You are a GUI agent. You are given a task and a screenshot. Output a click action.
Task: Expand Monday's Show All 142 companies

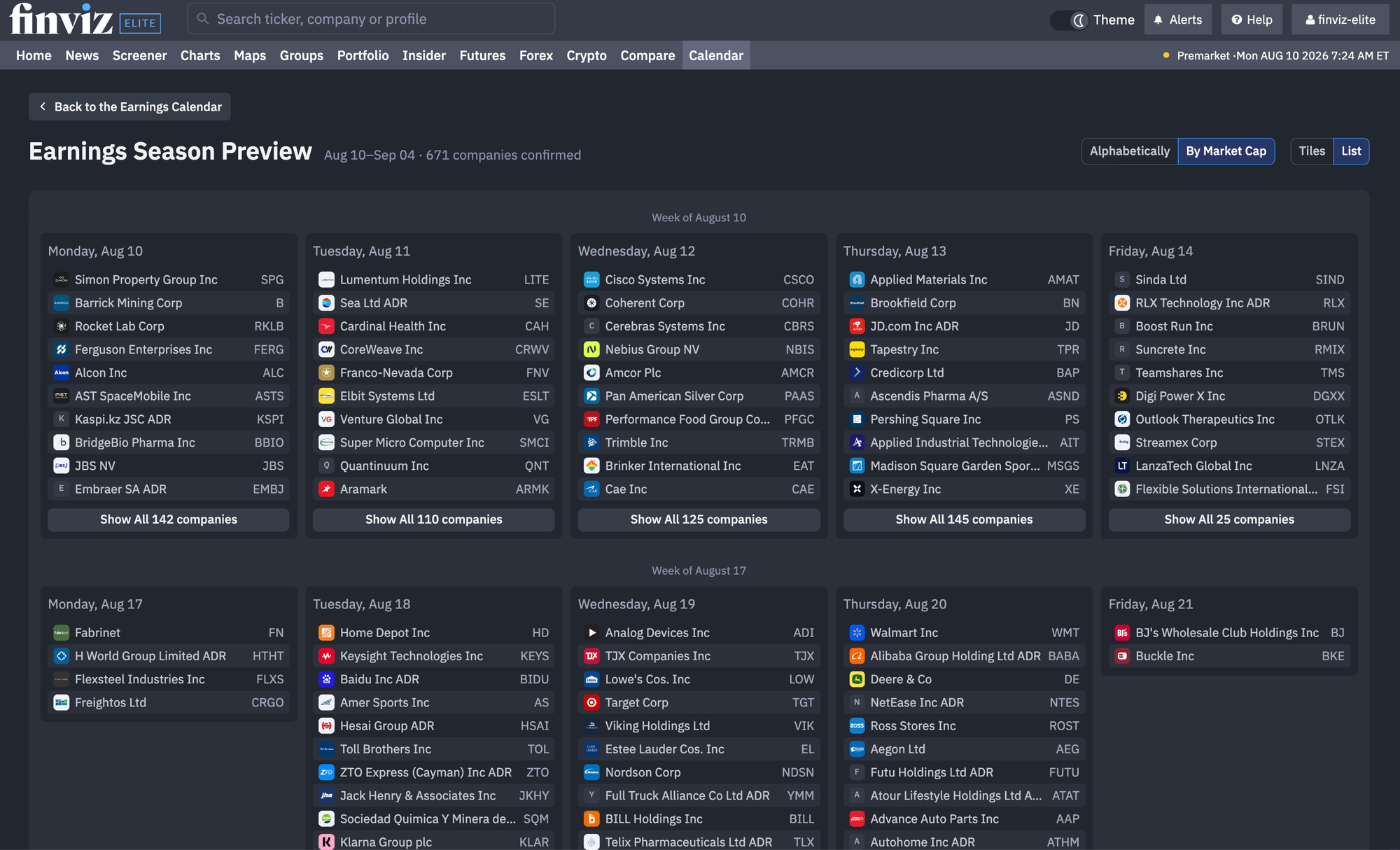tap(169, 520)
